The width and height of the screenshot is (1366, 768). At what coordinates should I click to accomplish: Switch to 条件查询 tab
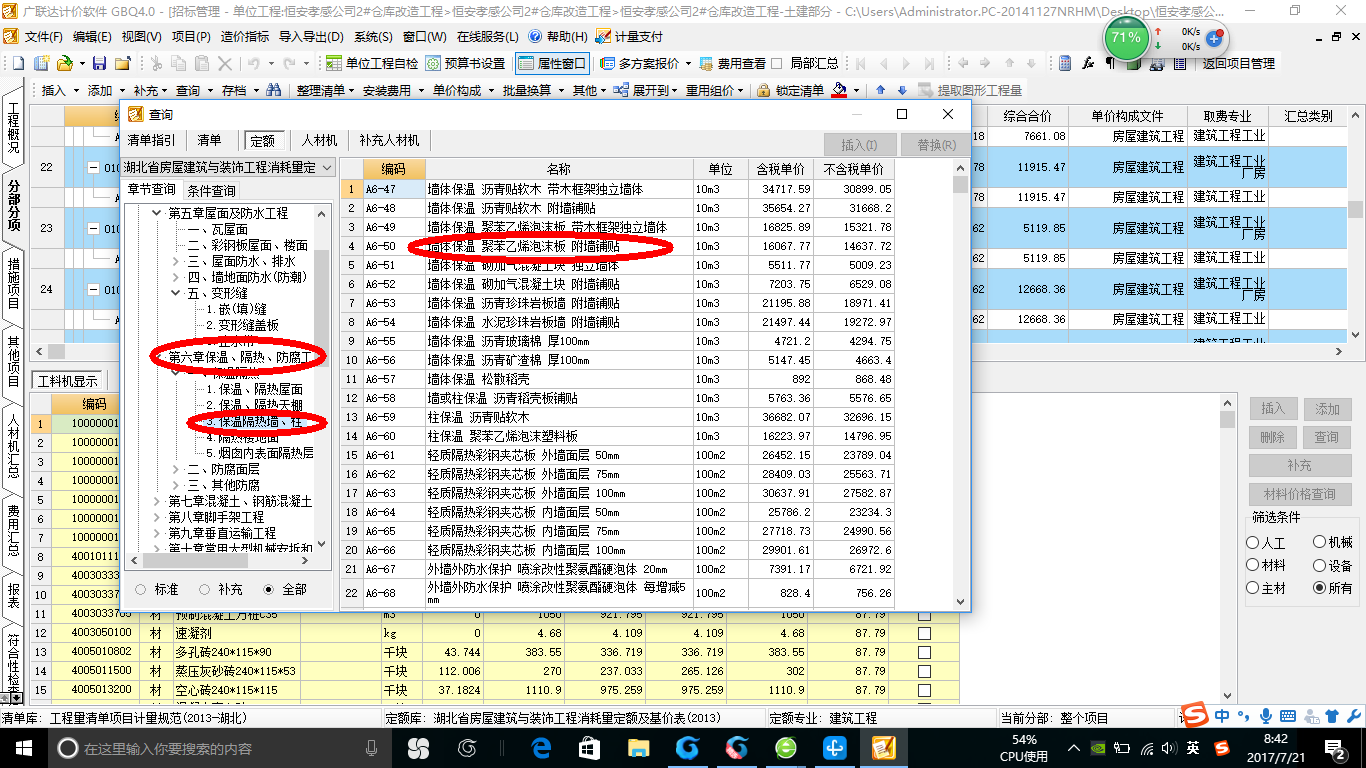pyautogui.click(x=211, y=190)
